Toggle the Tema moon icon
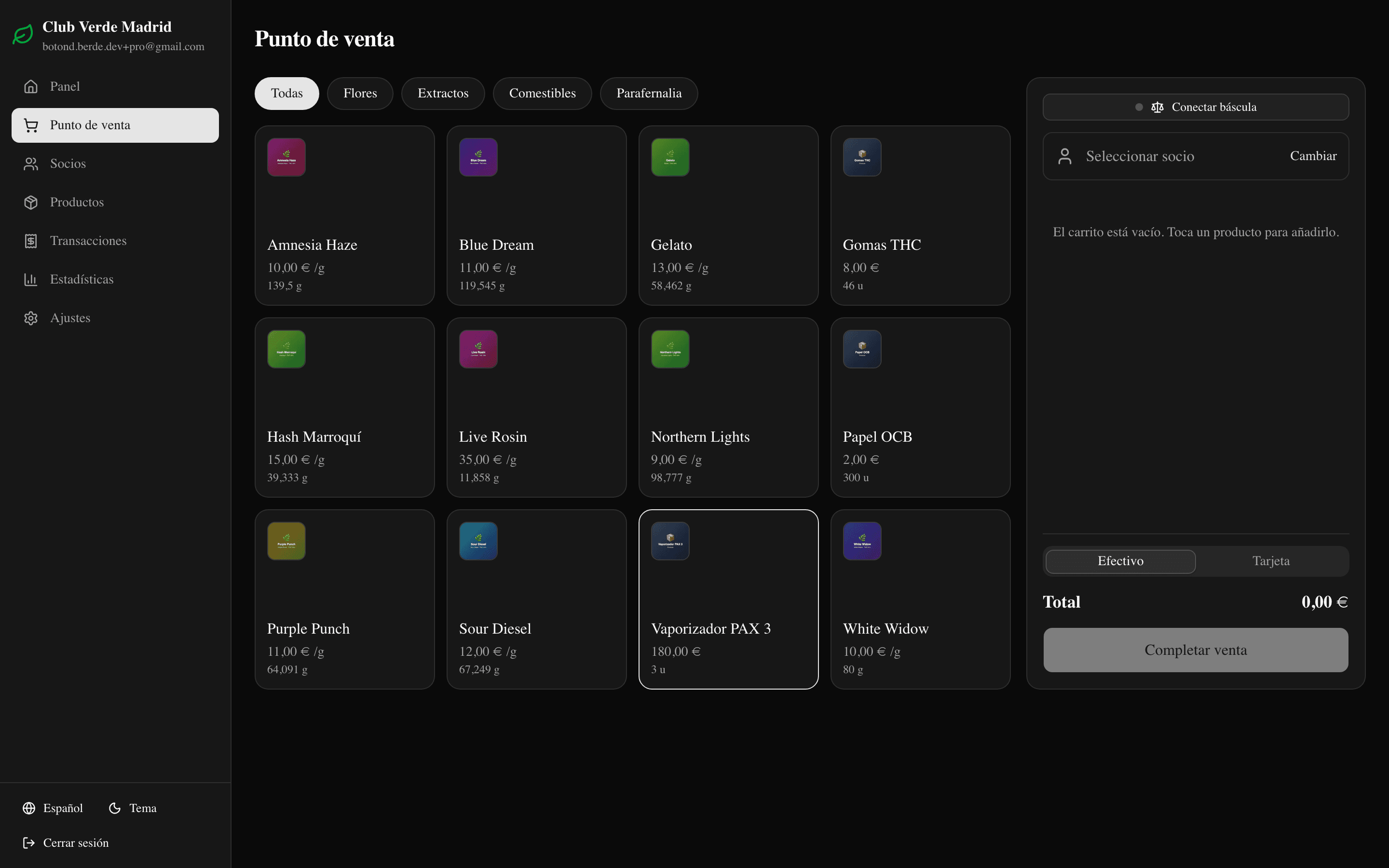The height and width of the screenshot is (868, 1389). click(115, 808)
